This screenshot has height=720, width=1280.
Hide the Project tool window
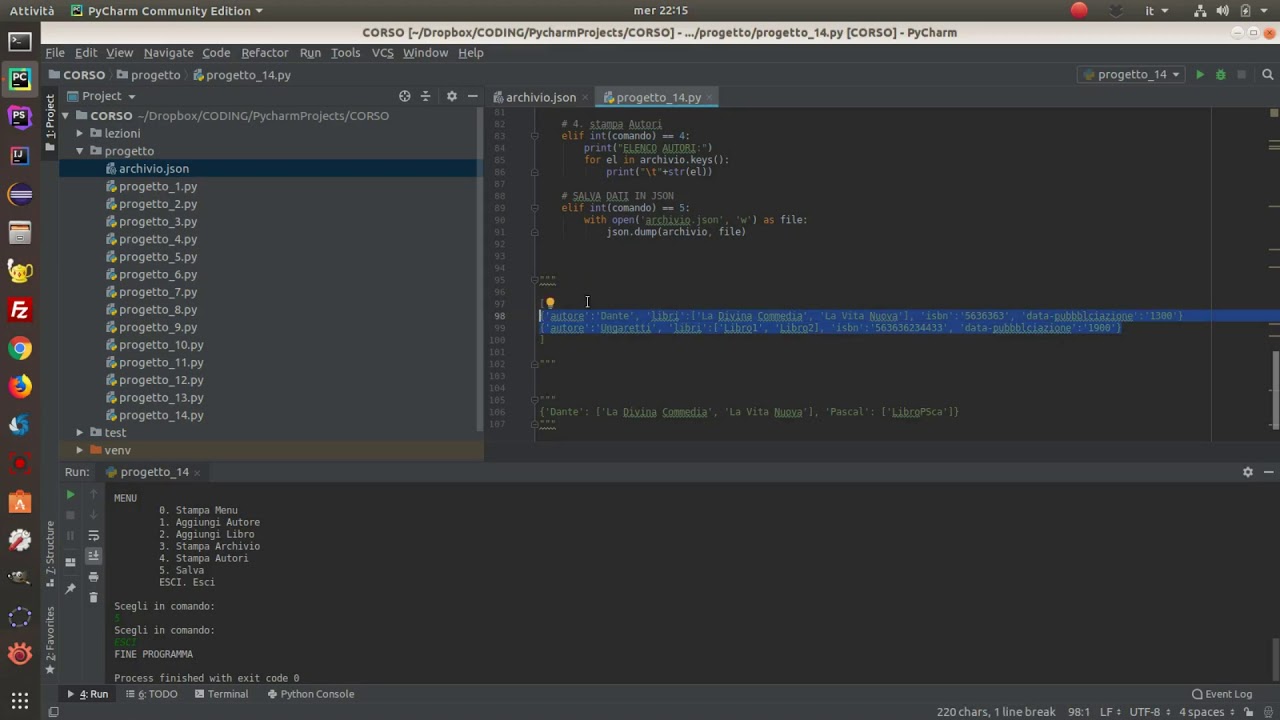471,96
